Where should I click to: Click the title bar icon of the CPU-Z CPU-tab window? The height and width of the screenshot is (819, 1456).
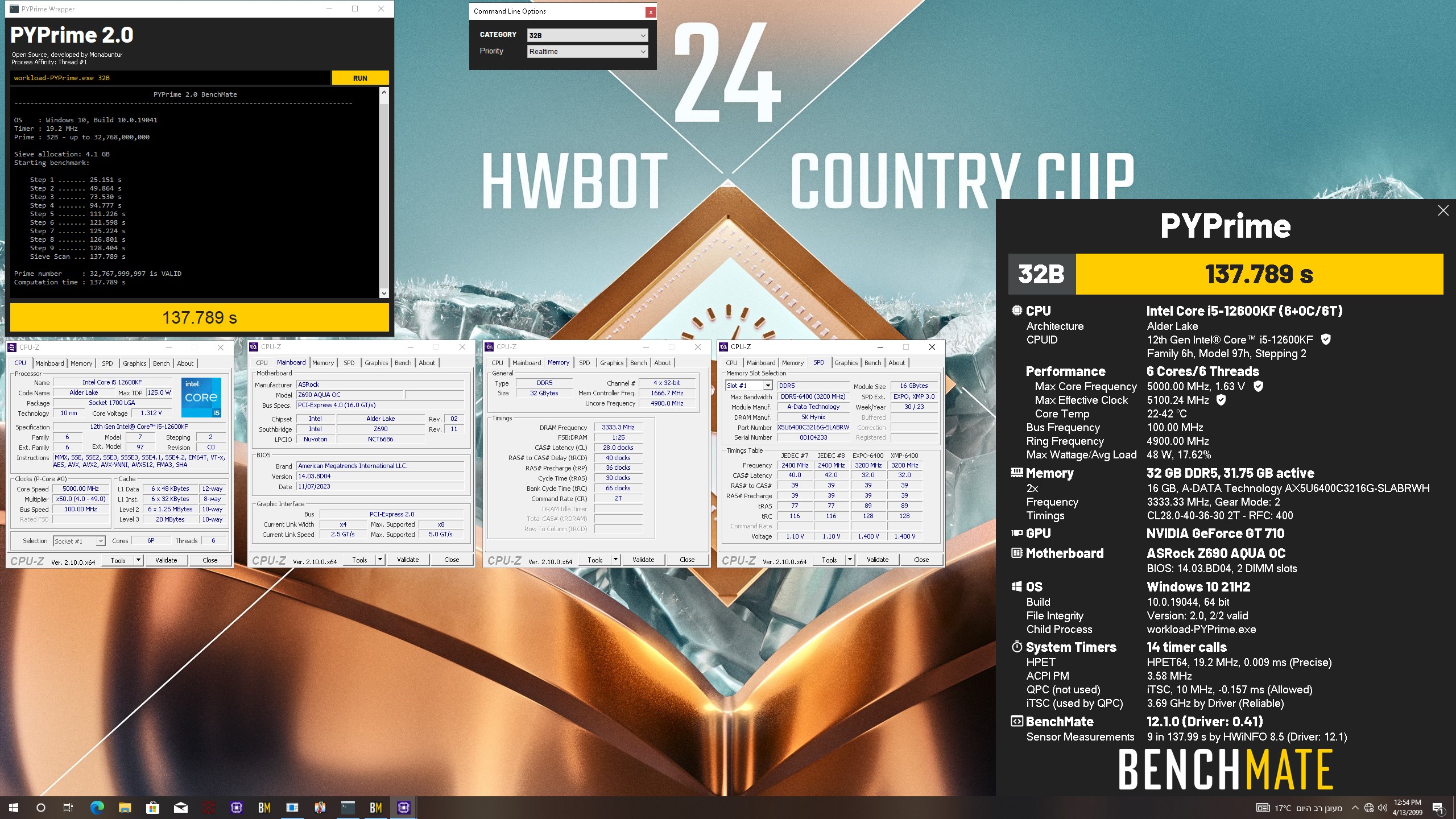(x=12, y=347)
